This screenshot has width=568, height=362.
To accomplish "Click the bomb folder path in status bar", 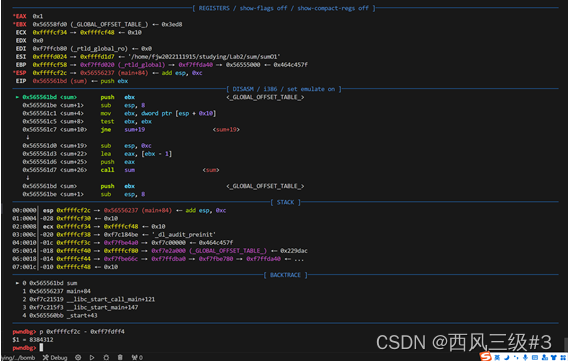I will pos(18,358).
